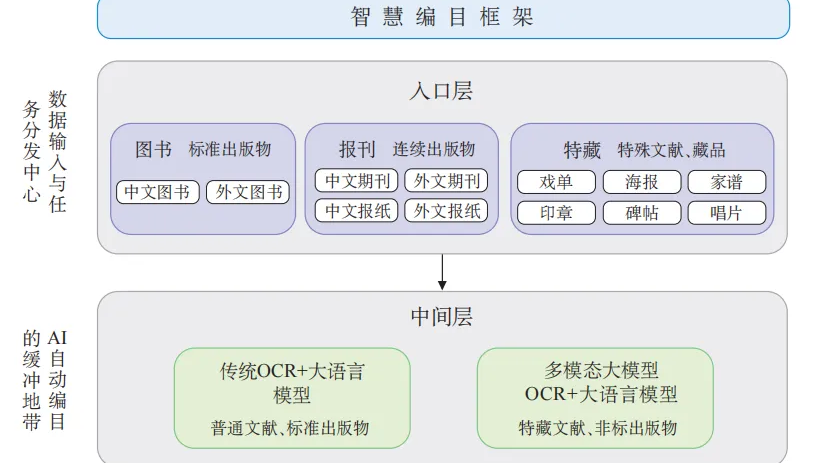823x463 pixels.
Task: Select the green 多模态大模型 OCR block
Action: click(595, 397)
